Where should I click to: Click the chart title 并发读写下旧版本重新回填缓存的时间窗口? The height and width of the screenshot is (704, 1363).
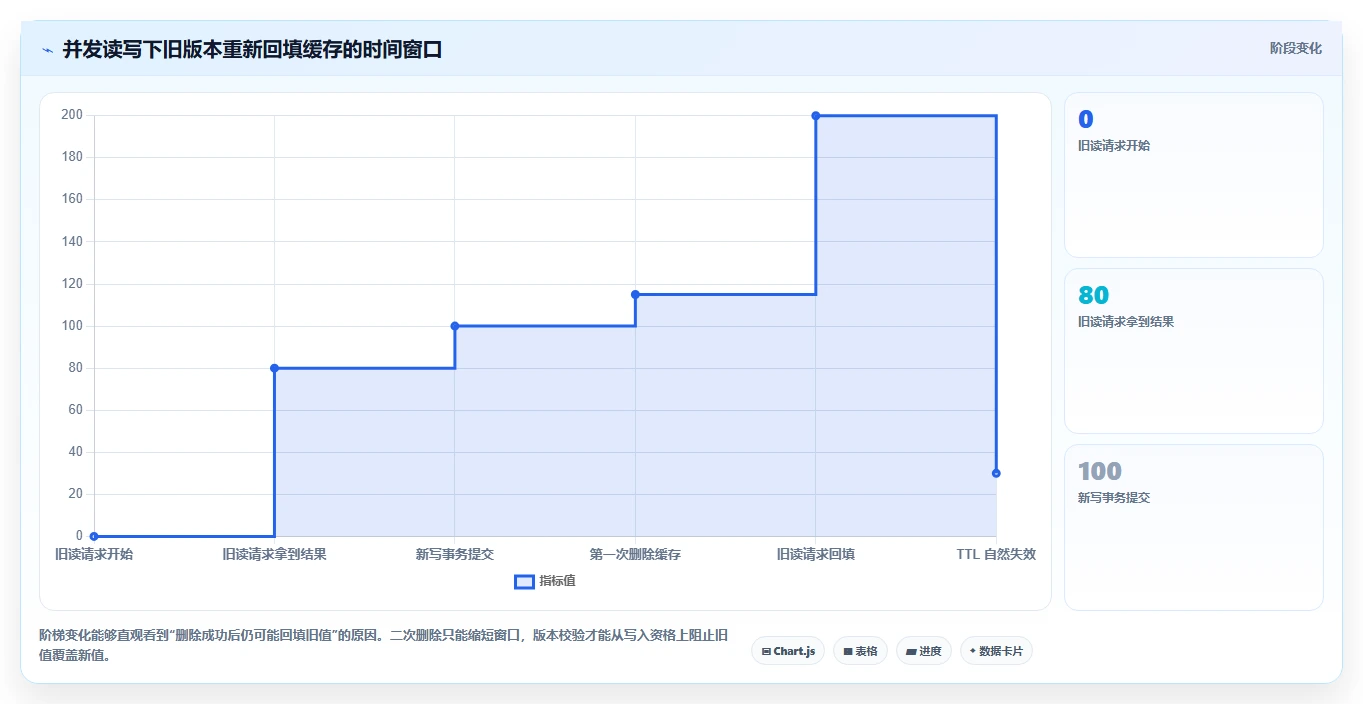[252, 49]
